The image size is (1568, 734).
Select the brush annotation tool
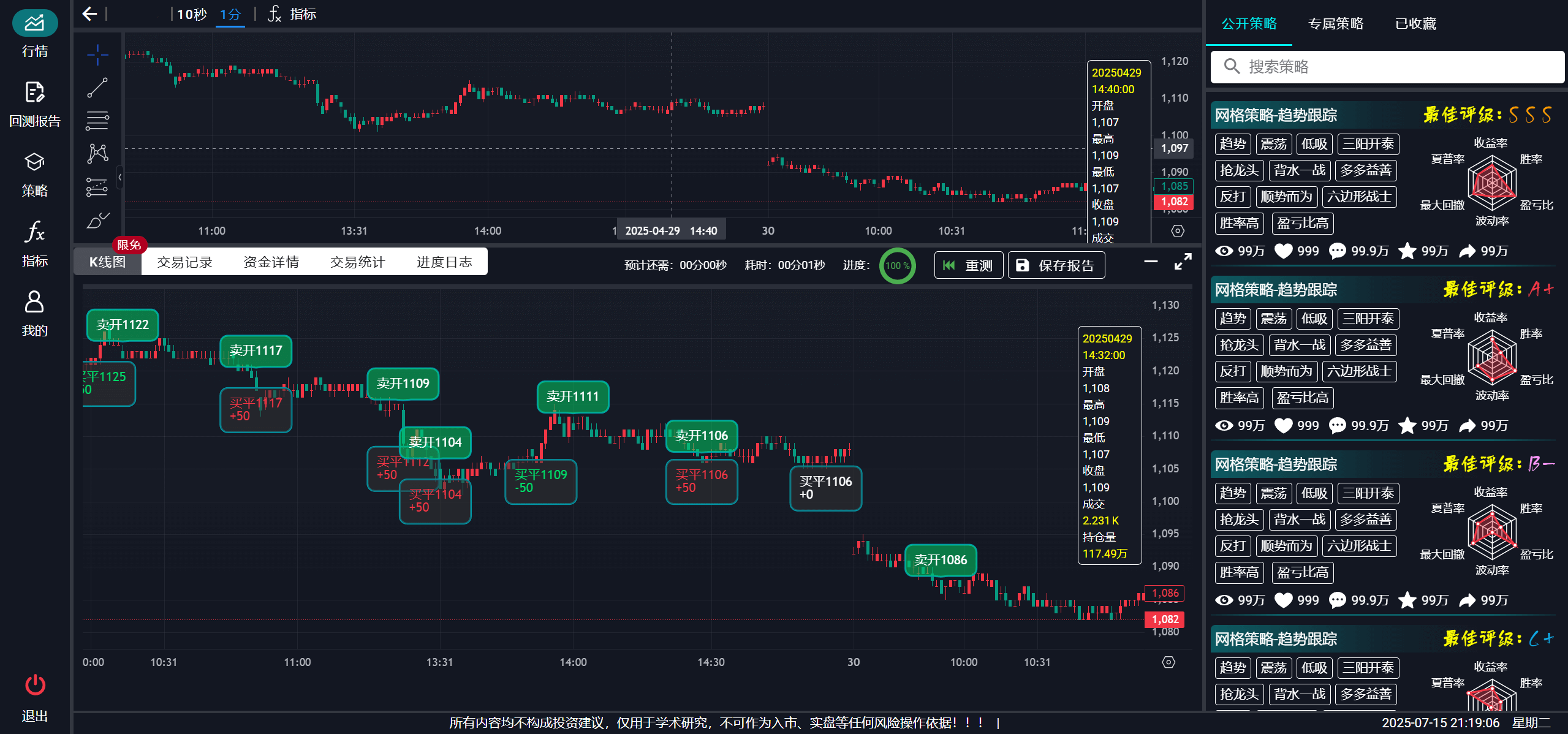point(97,220)
